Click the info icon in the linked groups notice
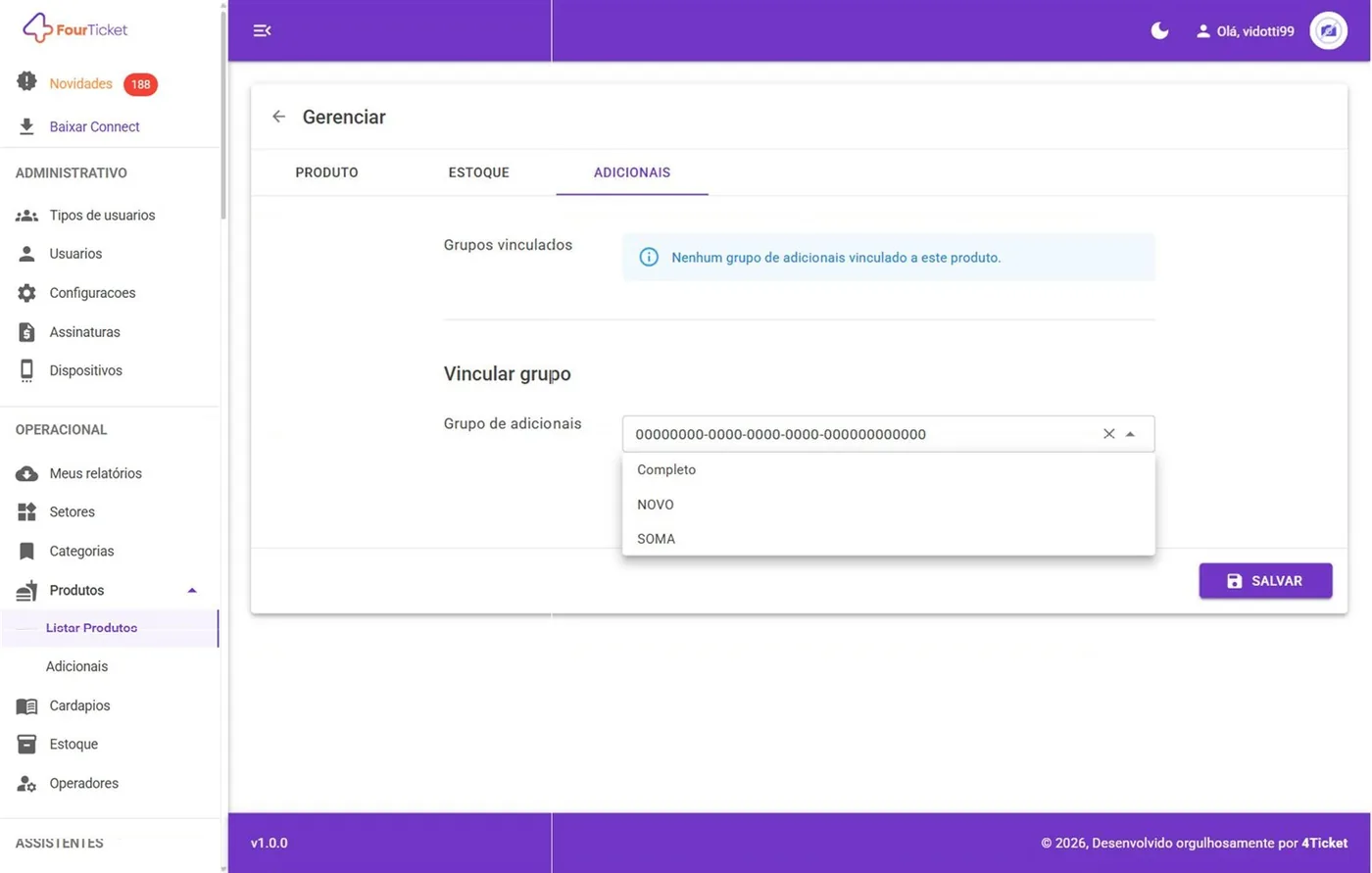 pyautogui.click(x=649, y=258)
